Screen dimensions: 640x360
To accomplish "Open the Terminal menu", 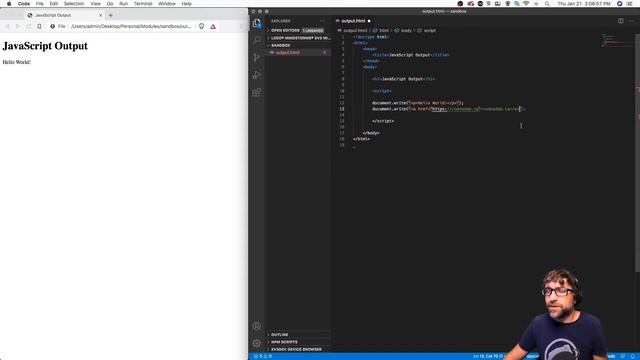I will pos(143,4).
